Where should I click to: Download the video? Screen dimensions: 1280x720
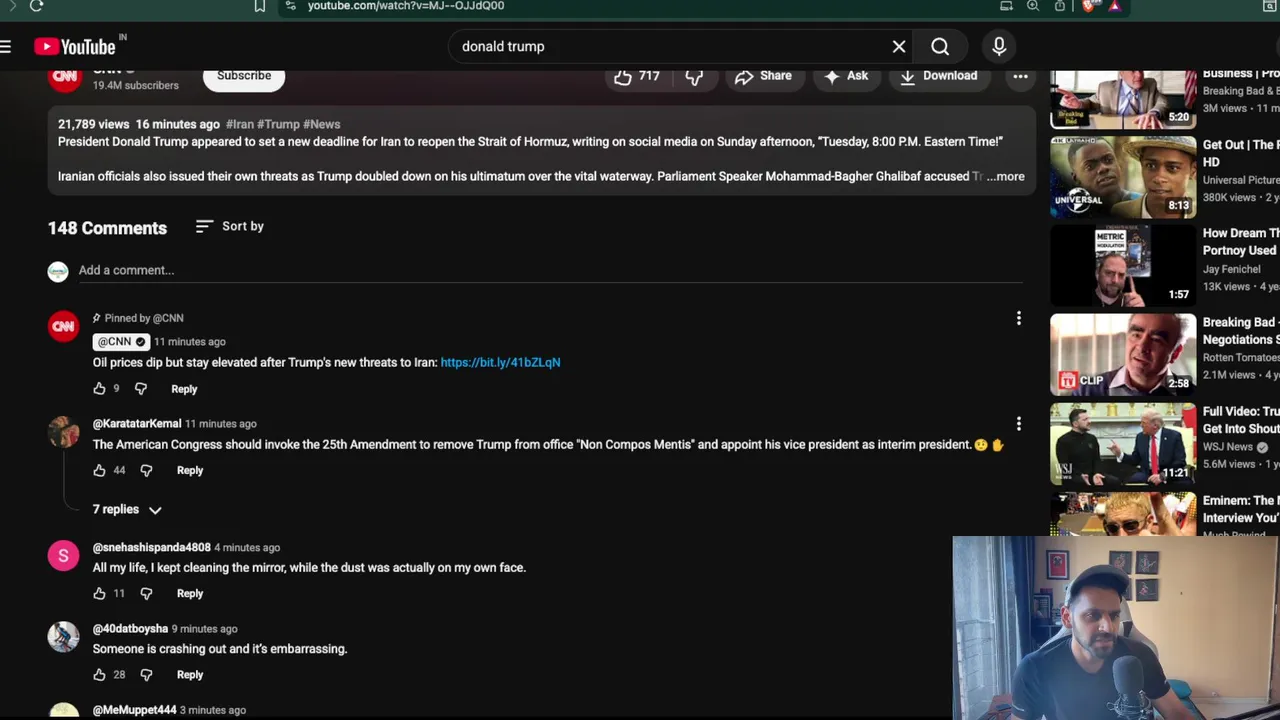[x=939, y=76]
